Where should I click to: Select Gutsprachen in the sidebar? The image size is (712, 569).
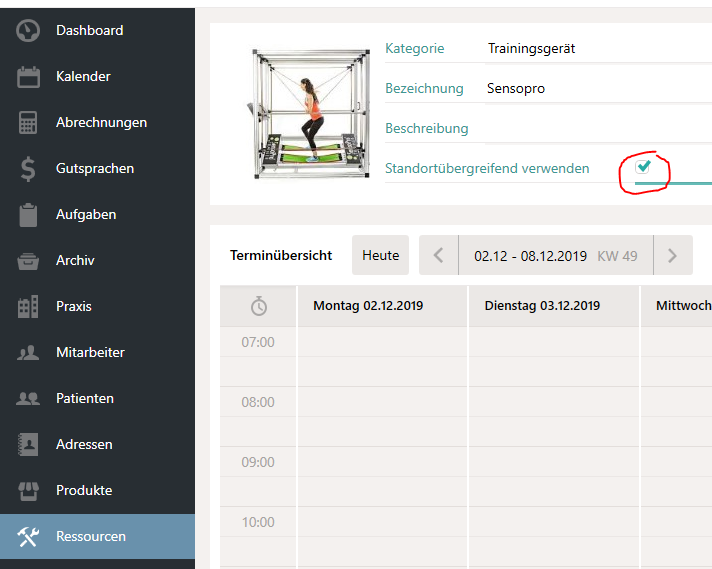(x=95, y=168)
